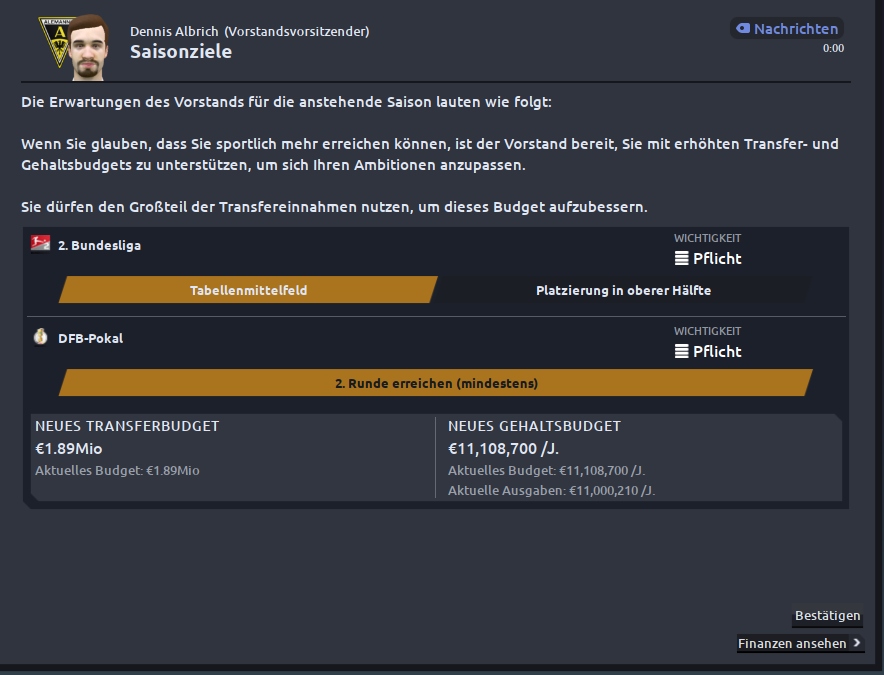Select the Tabellenmittelfeld expectation option
The height and width of the screenshot is (675, 884).
point(248,290)
